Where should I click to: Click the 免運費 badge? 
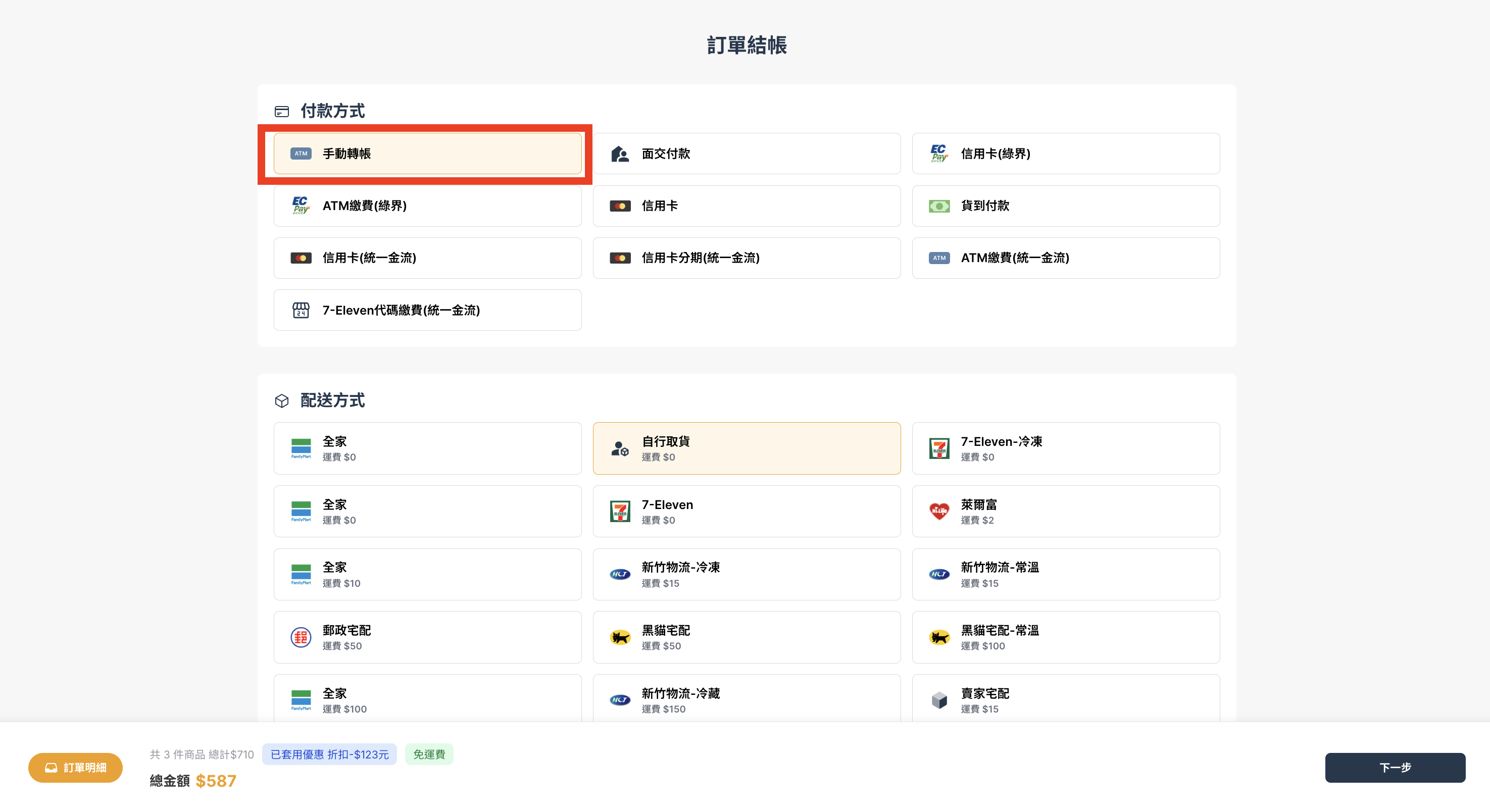click(x=429, y=753)
